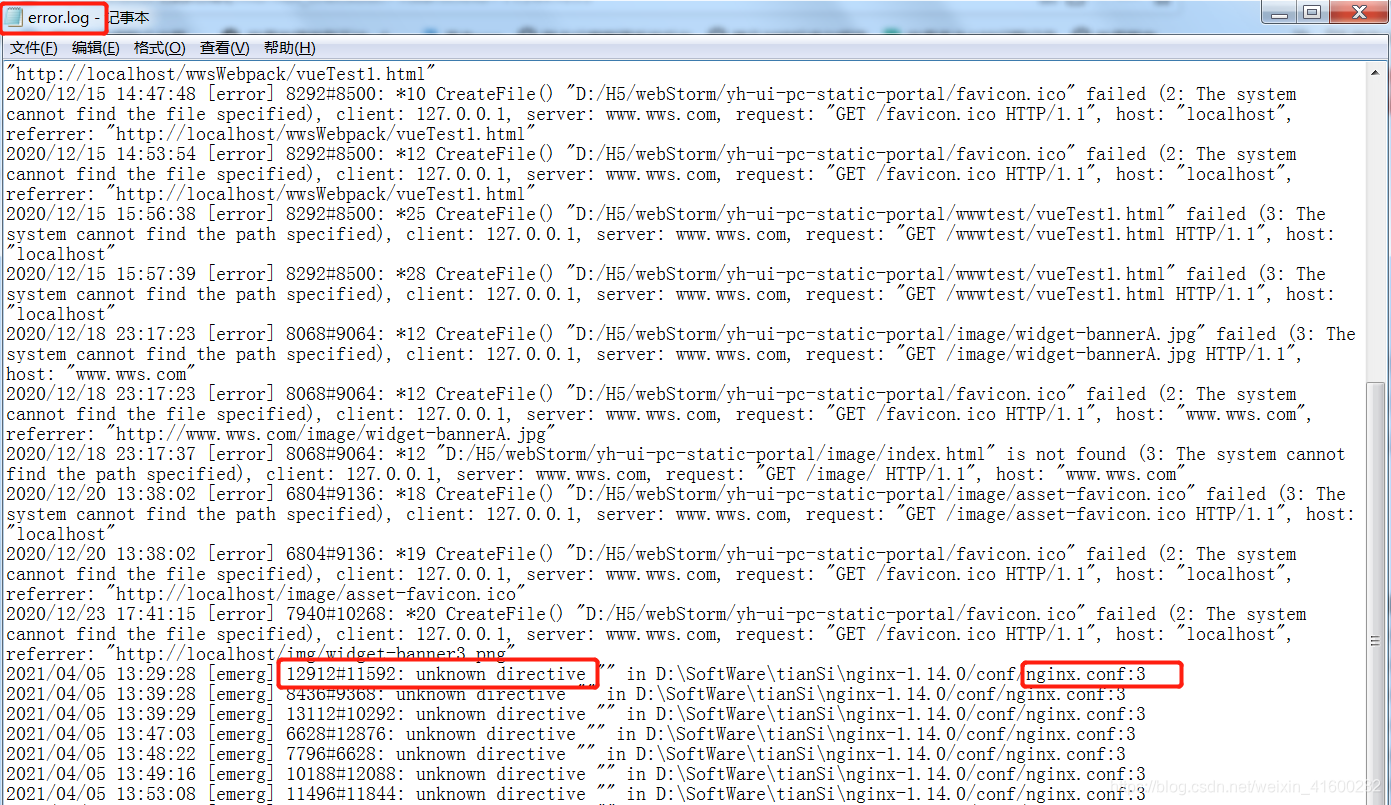Open the 帮助(H) menu
Screen dimensions: 1391x805
click(x=287, y=47)
